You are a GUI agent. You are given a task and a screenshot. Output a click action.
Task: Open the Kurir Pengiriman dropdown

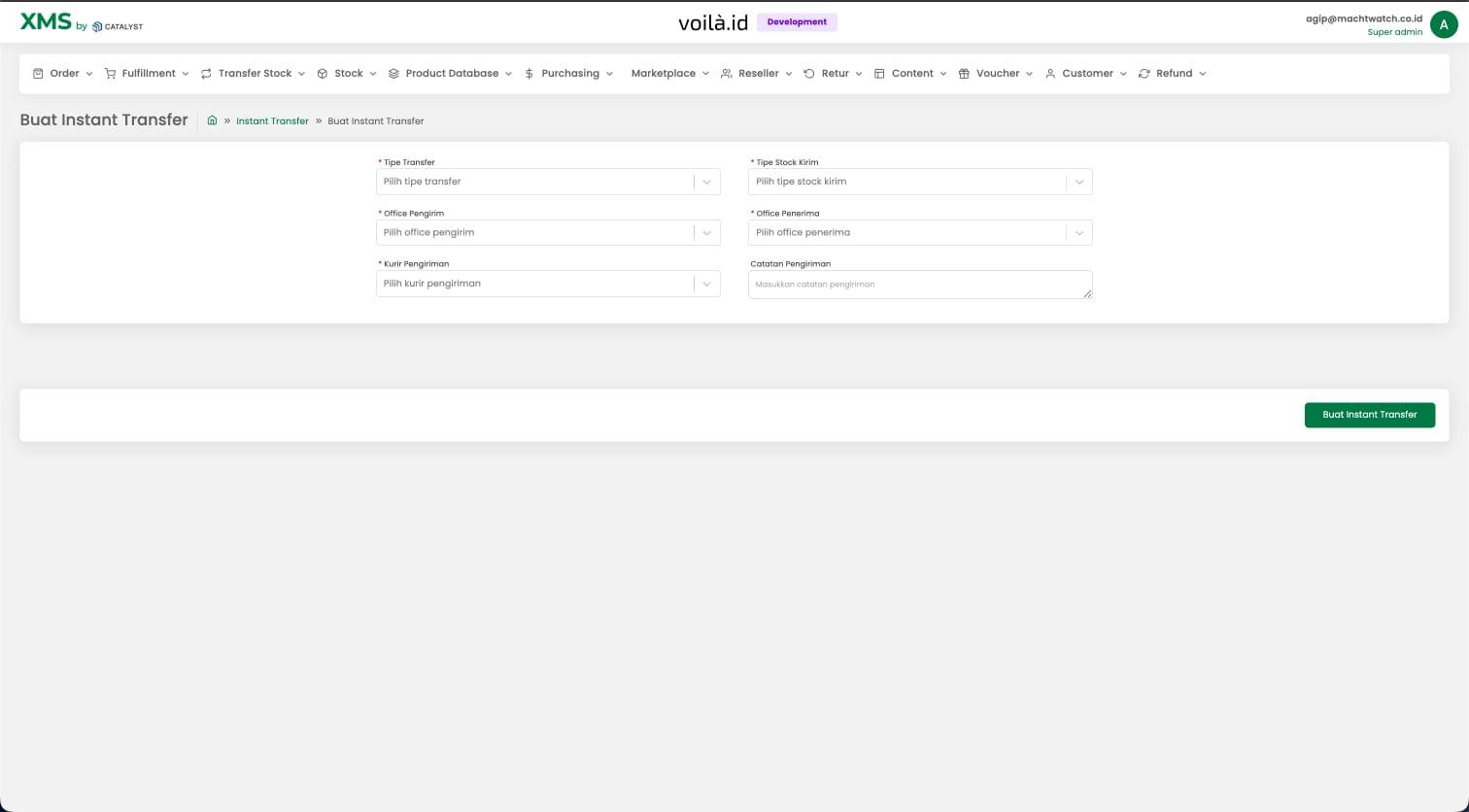coord(548,284)
